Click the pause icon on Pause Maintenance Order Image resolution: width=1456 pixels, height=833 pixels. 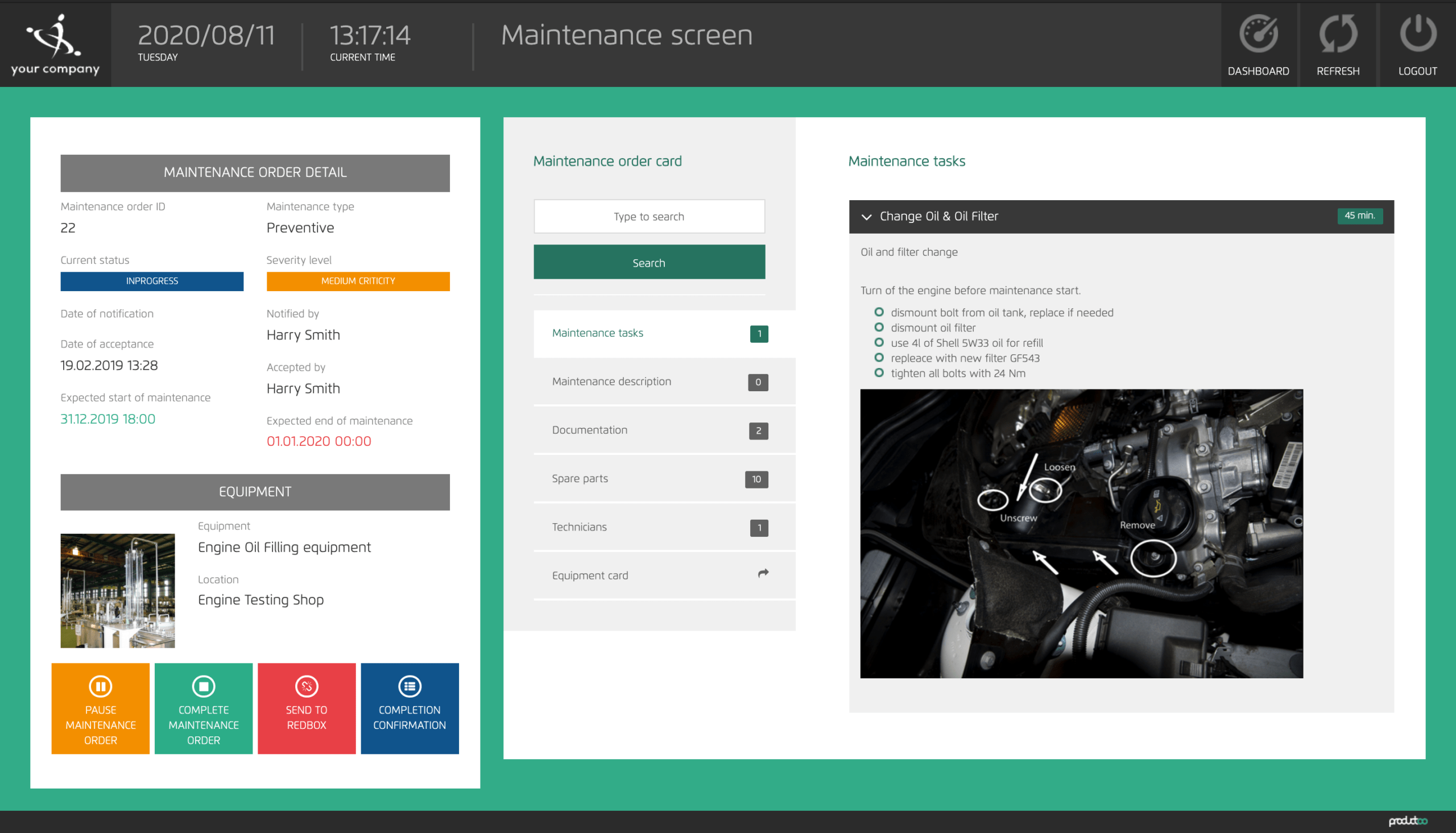point(100,685)
